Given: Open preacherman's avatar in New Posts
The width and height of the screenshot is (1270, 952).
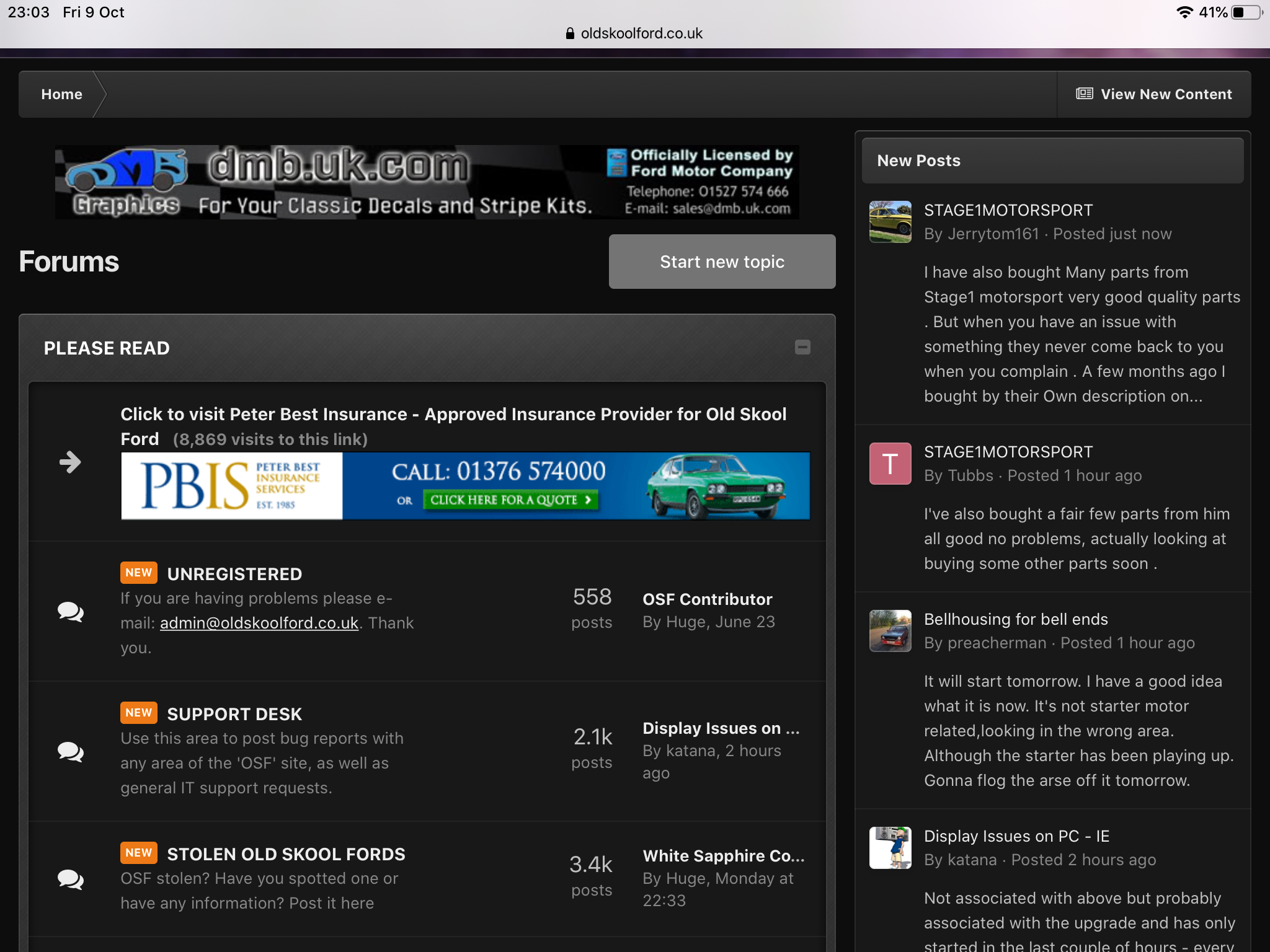Looking at the screenshot, I should (x=890, y=631).
